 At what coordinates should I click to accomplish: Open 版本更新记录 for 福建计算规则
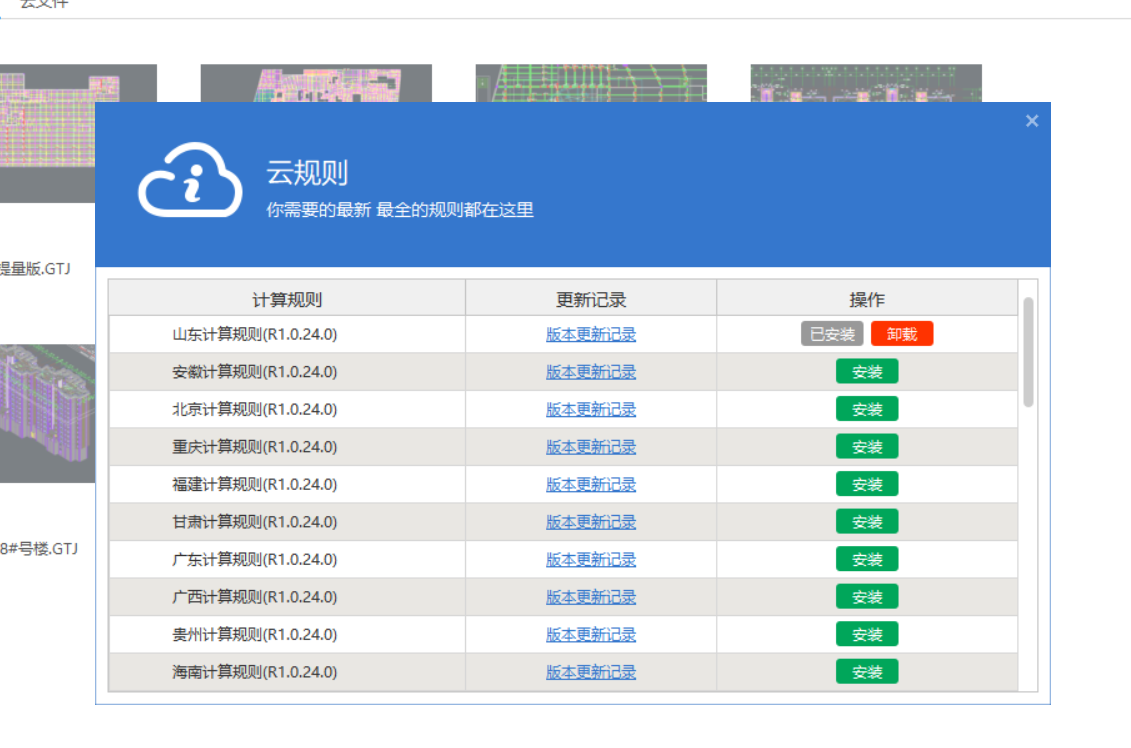[591, 484]
